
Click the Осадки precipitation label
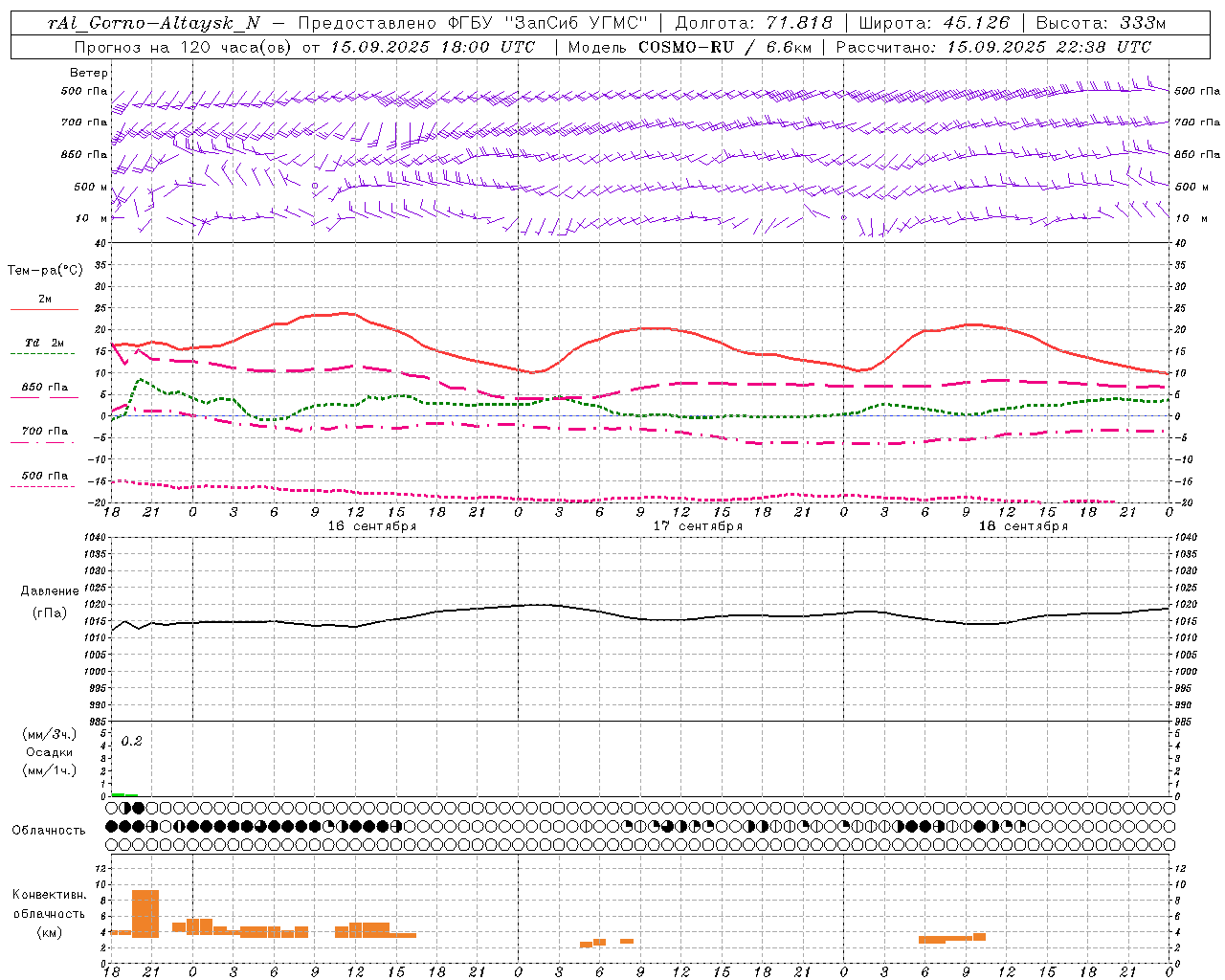tap(50, 752)
